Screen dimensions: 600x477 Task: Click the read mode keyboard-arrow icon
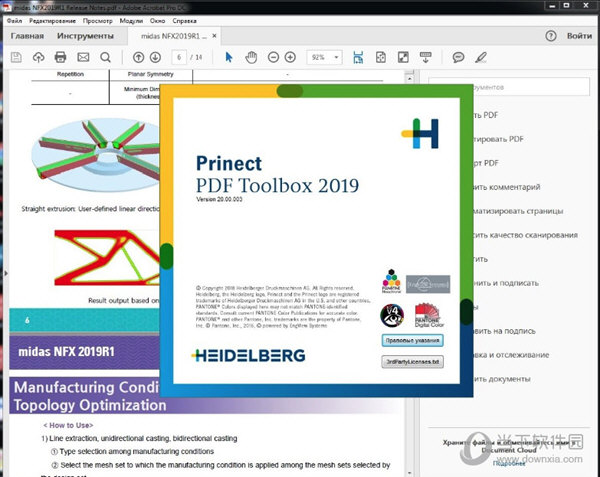click(x=426, y=57)
